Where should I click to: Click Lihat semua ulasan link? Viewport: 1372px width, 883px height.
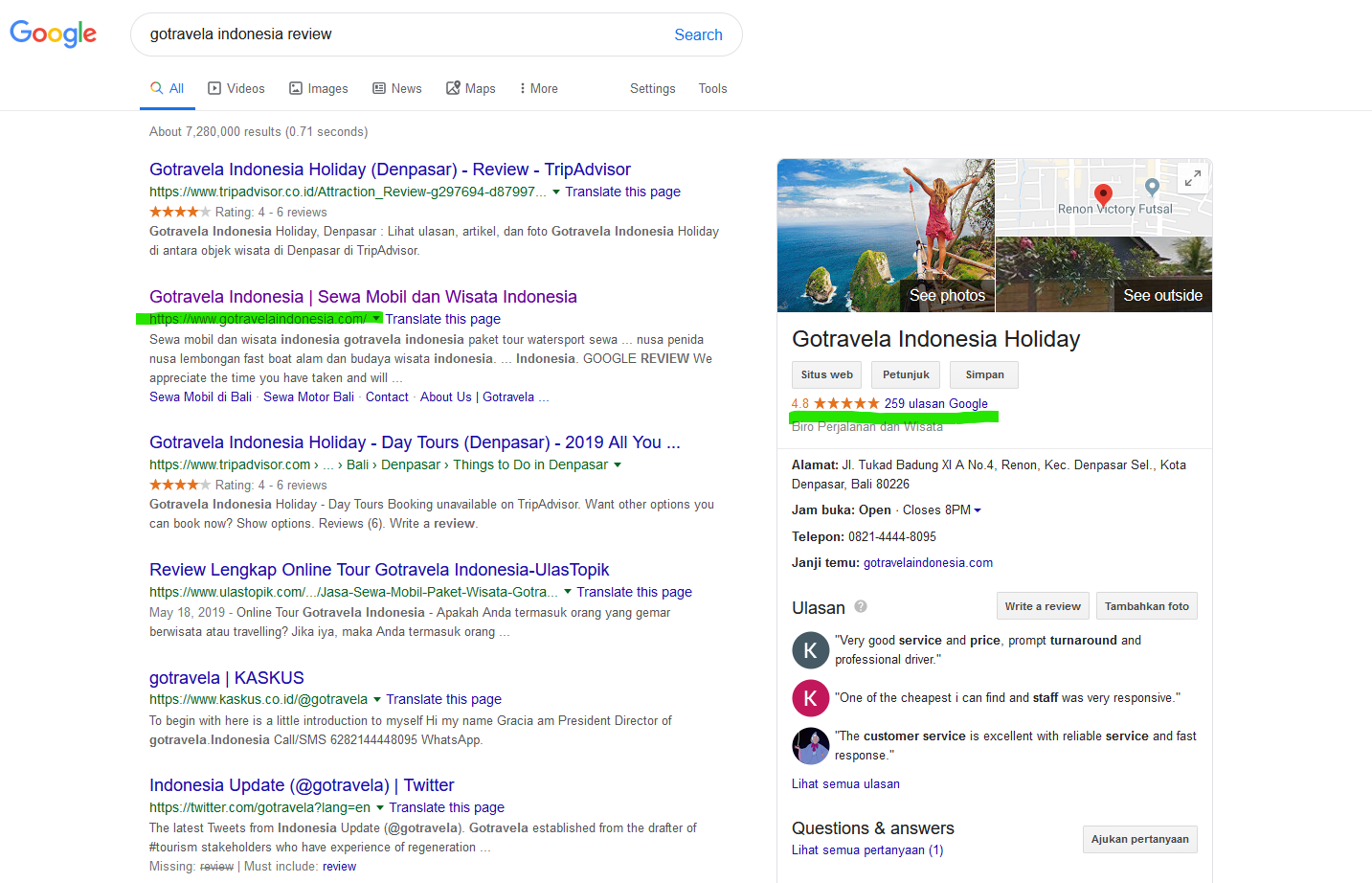pyautogui.click(x=845, y=783)
